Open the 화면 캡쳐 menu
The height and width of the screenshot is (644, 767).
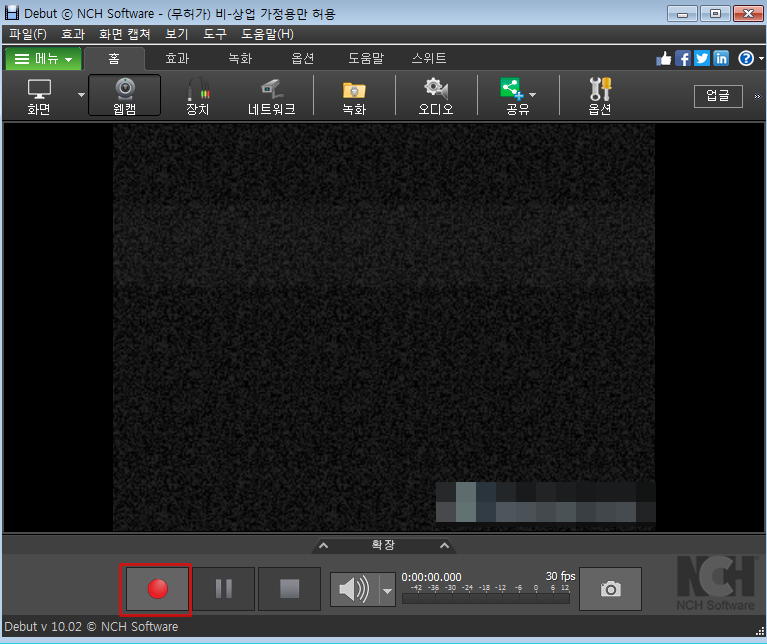(x=125, y=34)
